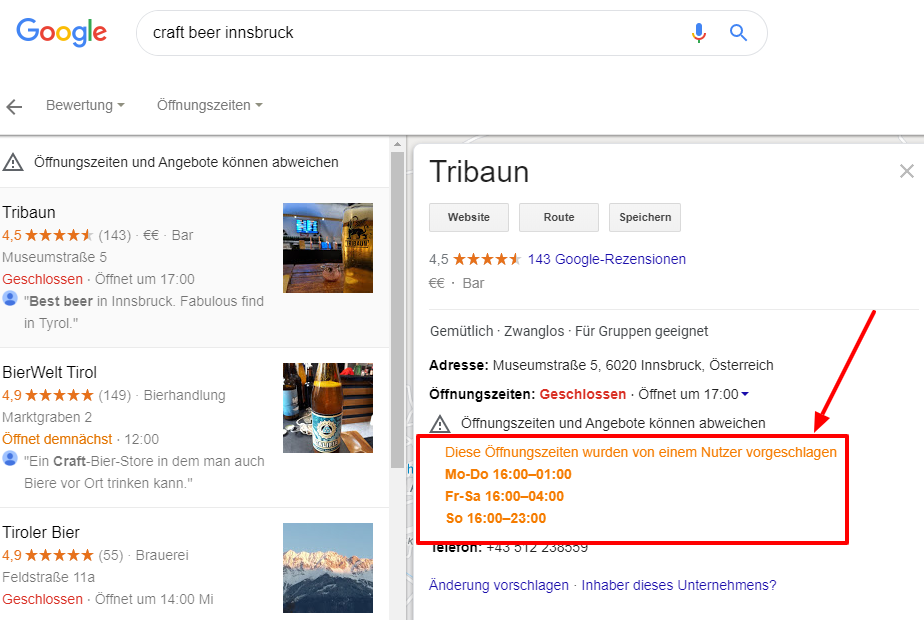Click the Google logo
The height and width of the screenshot is (620, 924).
click(x=61, y=32)
